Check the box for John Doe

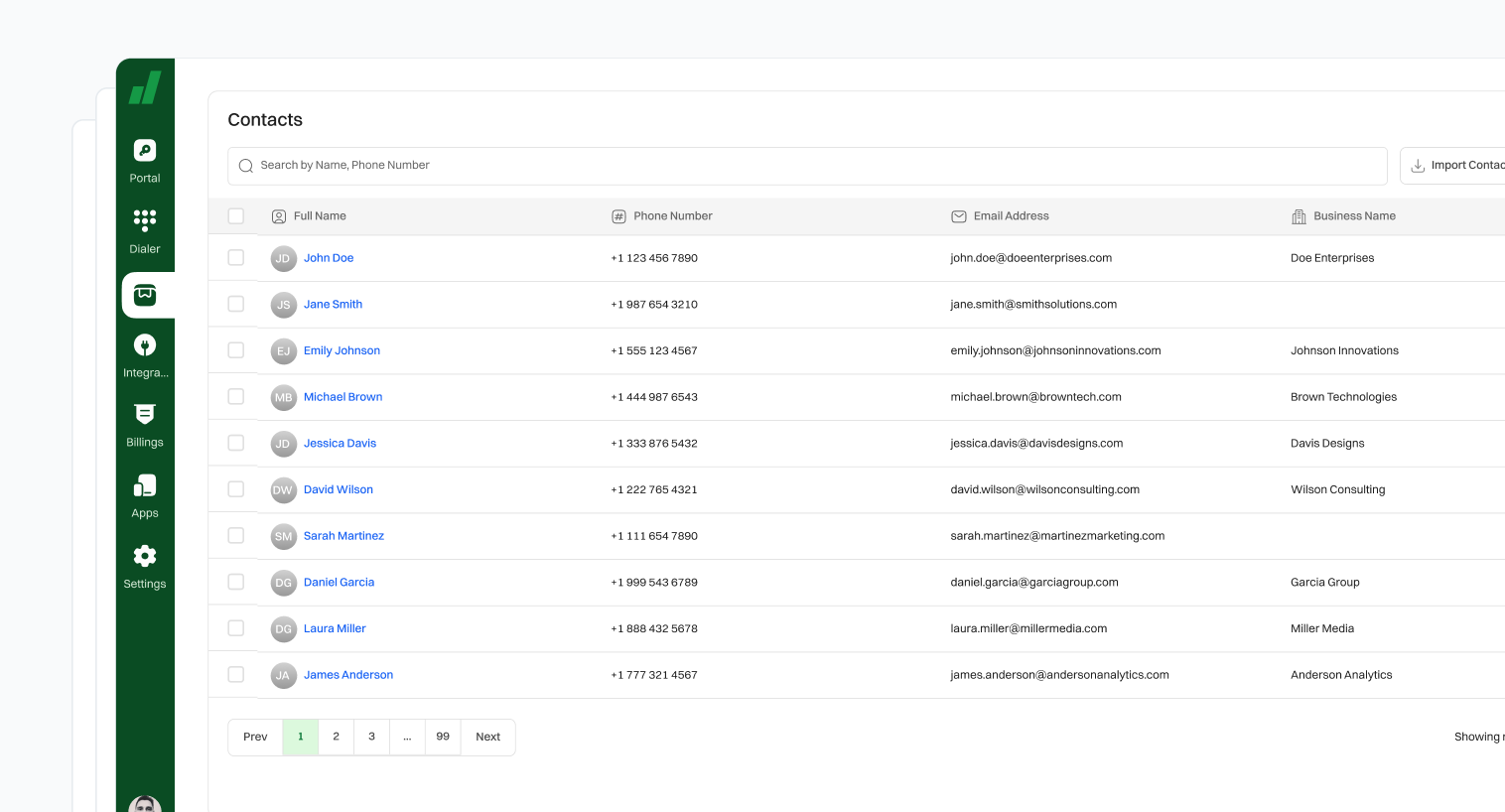click(236, 258)
